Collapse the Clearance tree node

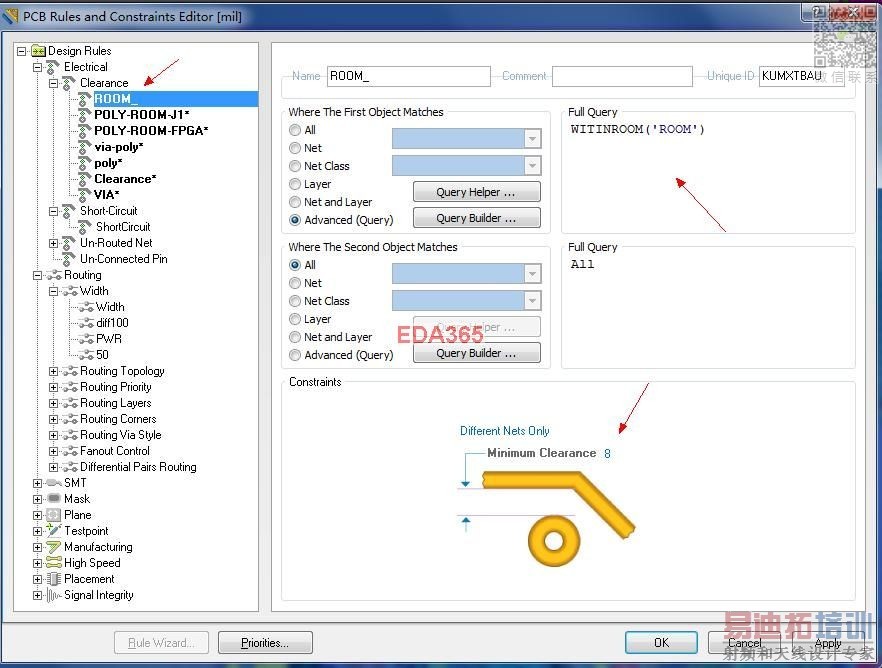coord(53,83)
